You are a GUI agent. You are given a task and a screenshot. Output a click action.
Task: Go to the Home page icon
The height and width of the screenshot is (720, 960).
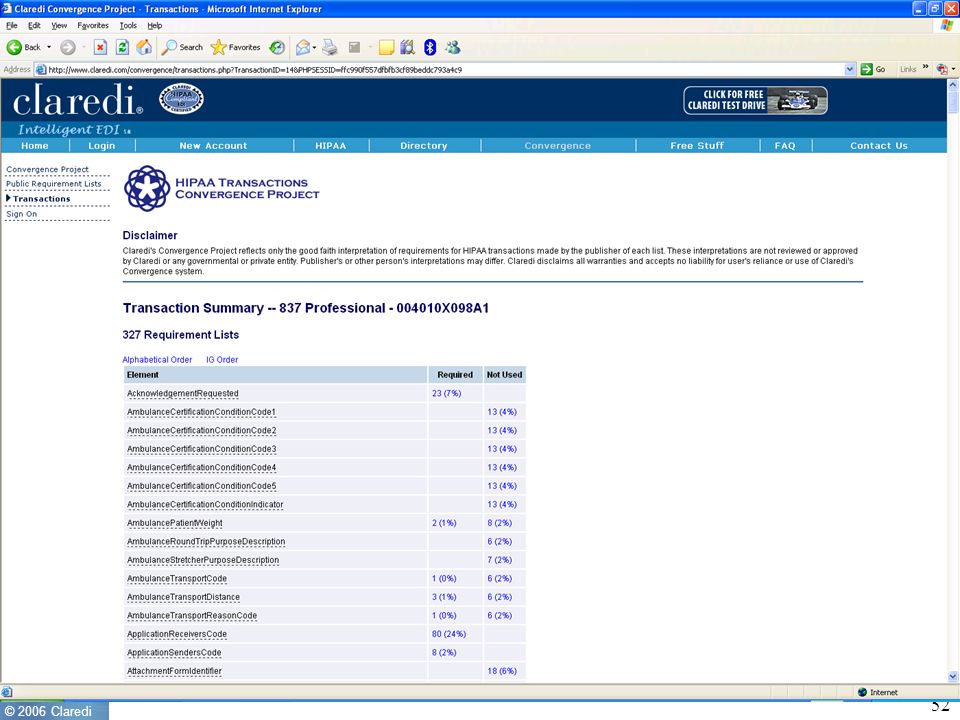tap(144, 47)
